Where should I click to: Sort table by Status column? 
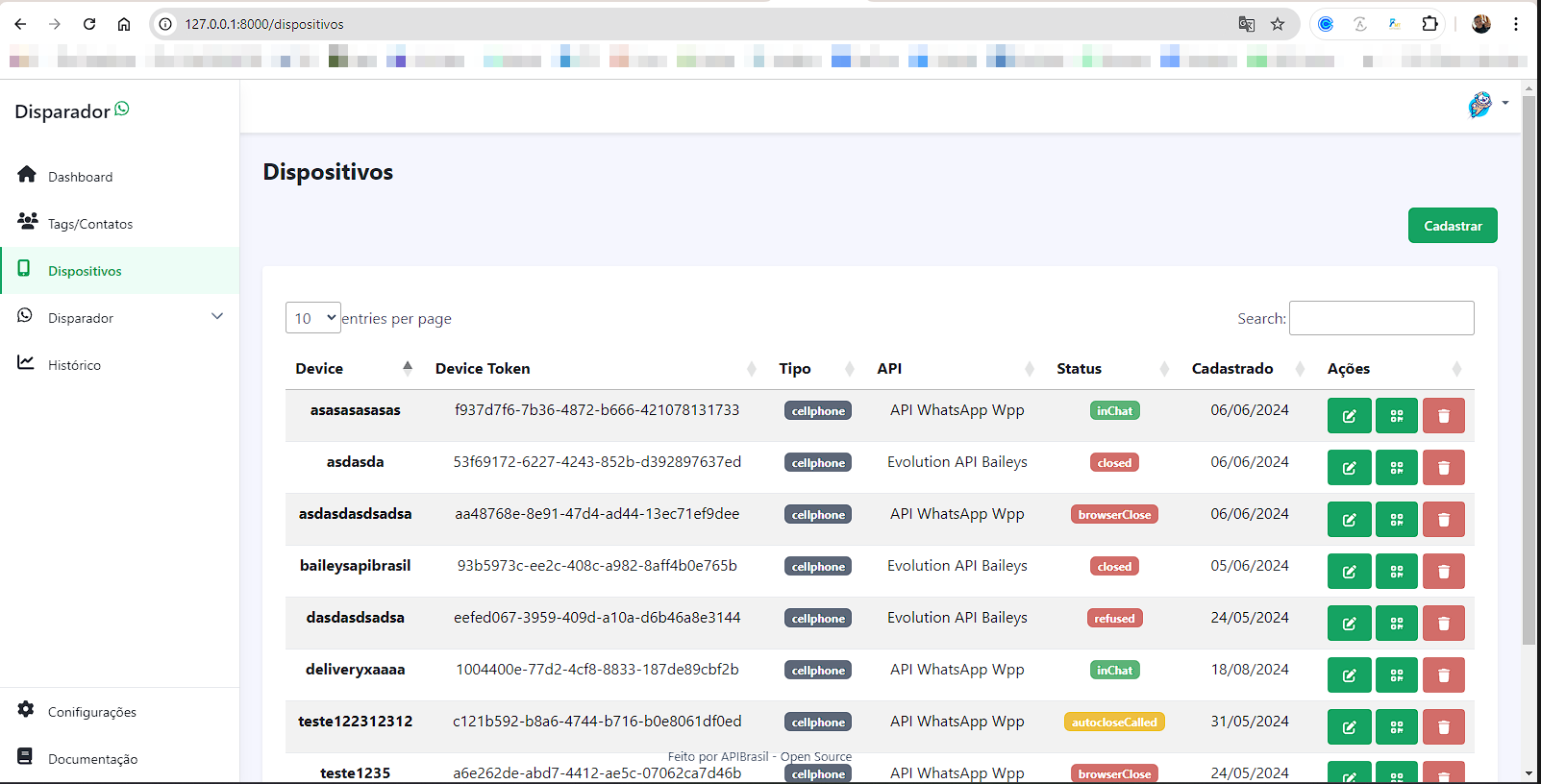tap(1113, 369)
